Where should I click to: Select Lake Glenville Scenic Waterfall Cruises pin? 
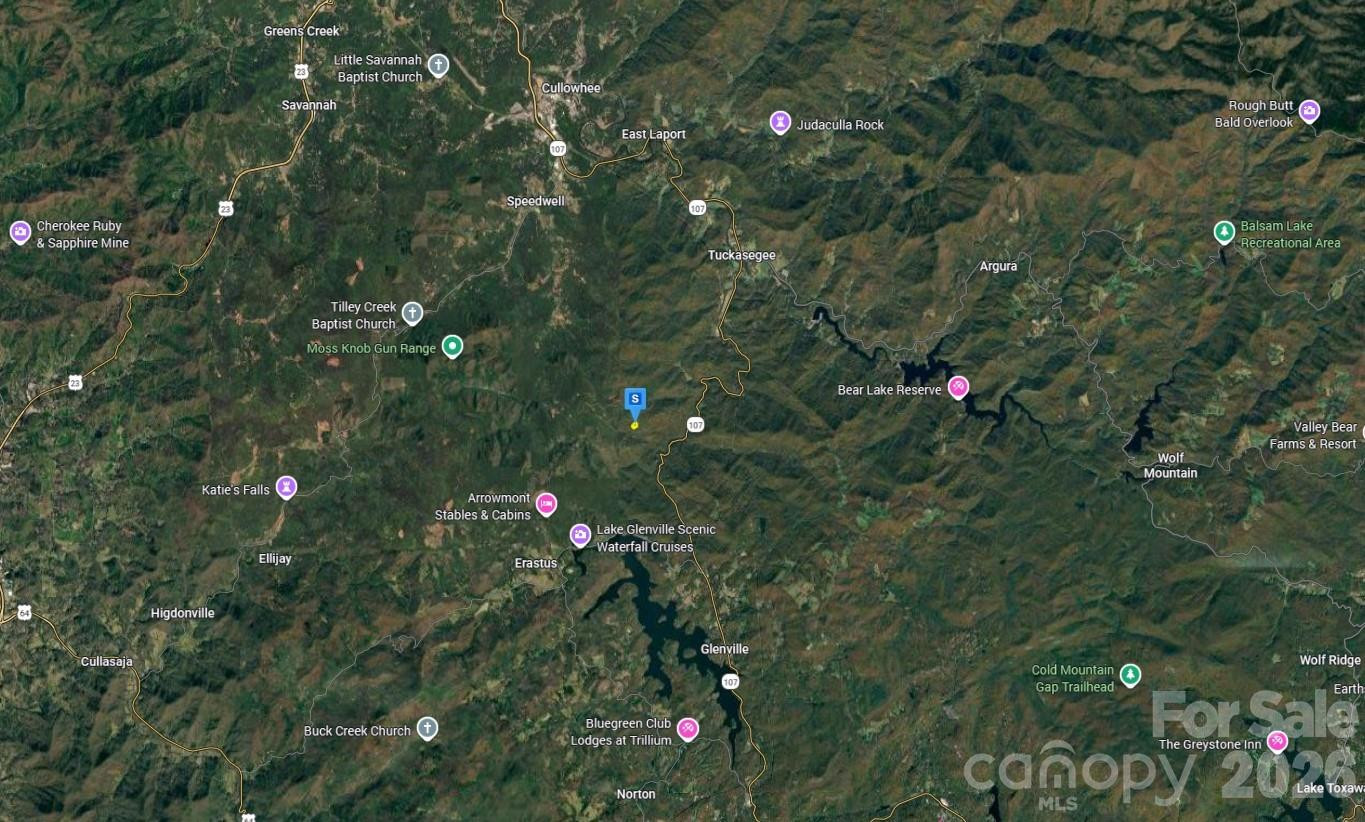(x=580, y=536)
